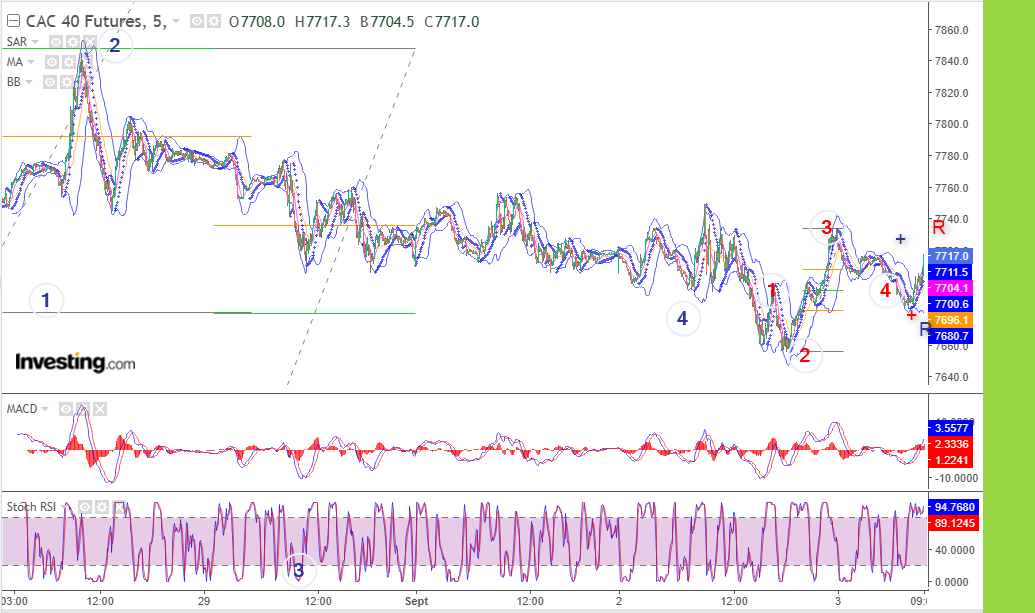The height and width of the screenshot is (613, 1035).
Task: Open MA indicator settings gear
Action: (68, 62)
